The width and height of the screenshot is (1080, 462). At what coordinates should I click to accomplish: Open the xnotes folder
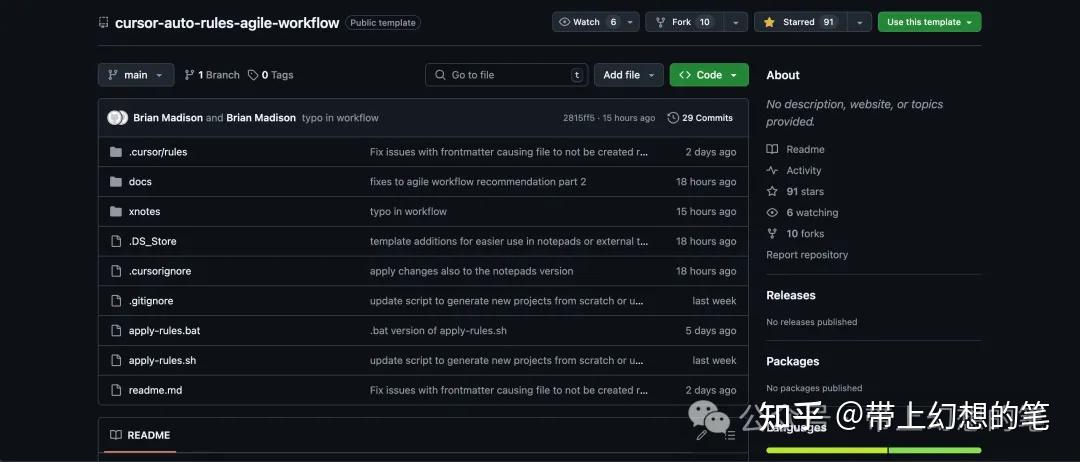[144, 211]
